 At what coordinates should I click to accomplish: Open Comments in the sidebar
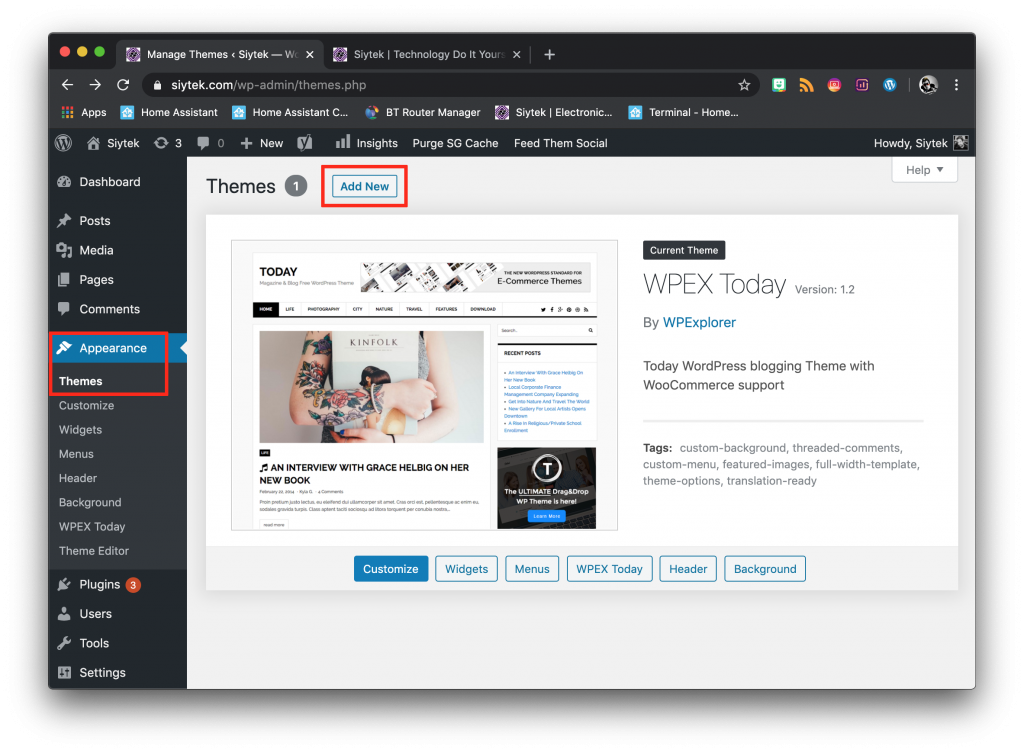(109, 309)
